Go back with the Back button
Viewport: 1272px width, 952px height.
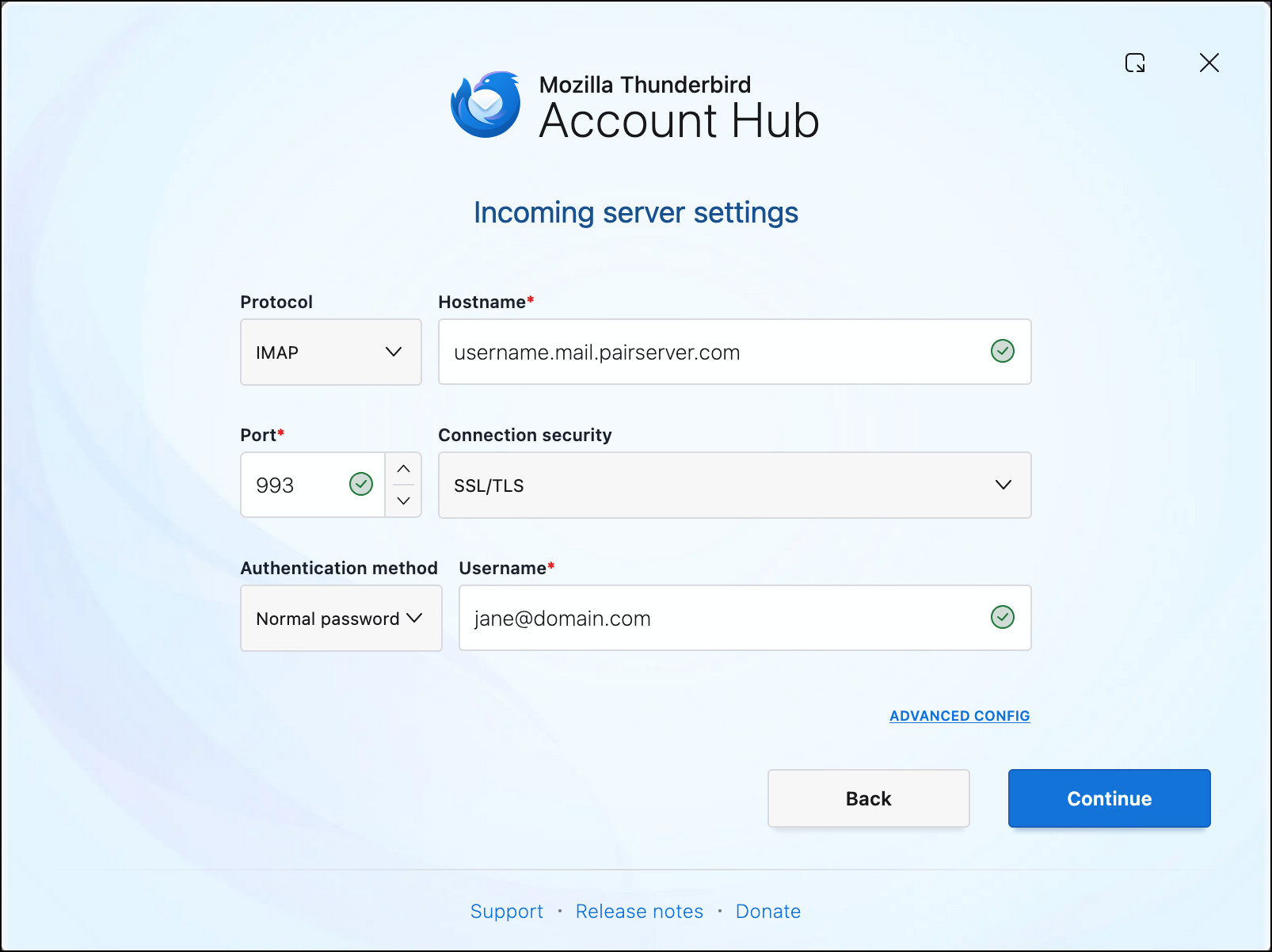coord(869,798)
